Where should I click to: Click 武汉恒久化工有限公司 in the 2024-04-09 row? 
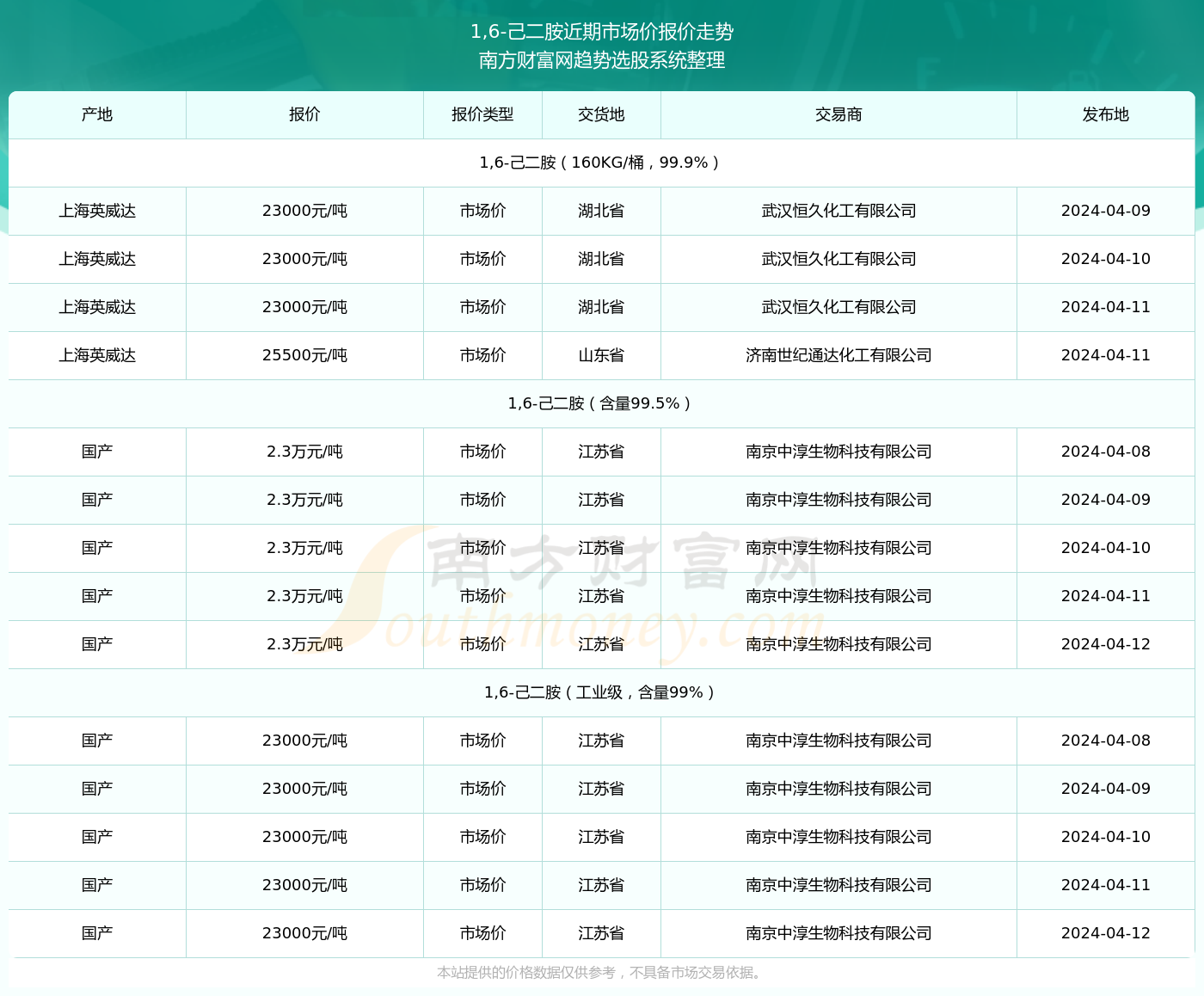coord(838,211)
